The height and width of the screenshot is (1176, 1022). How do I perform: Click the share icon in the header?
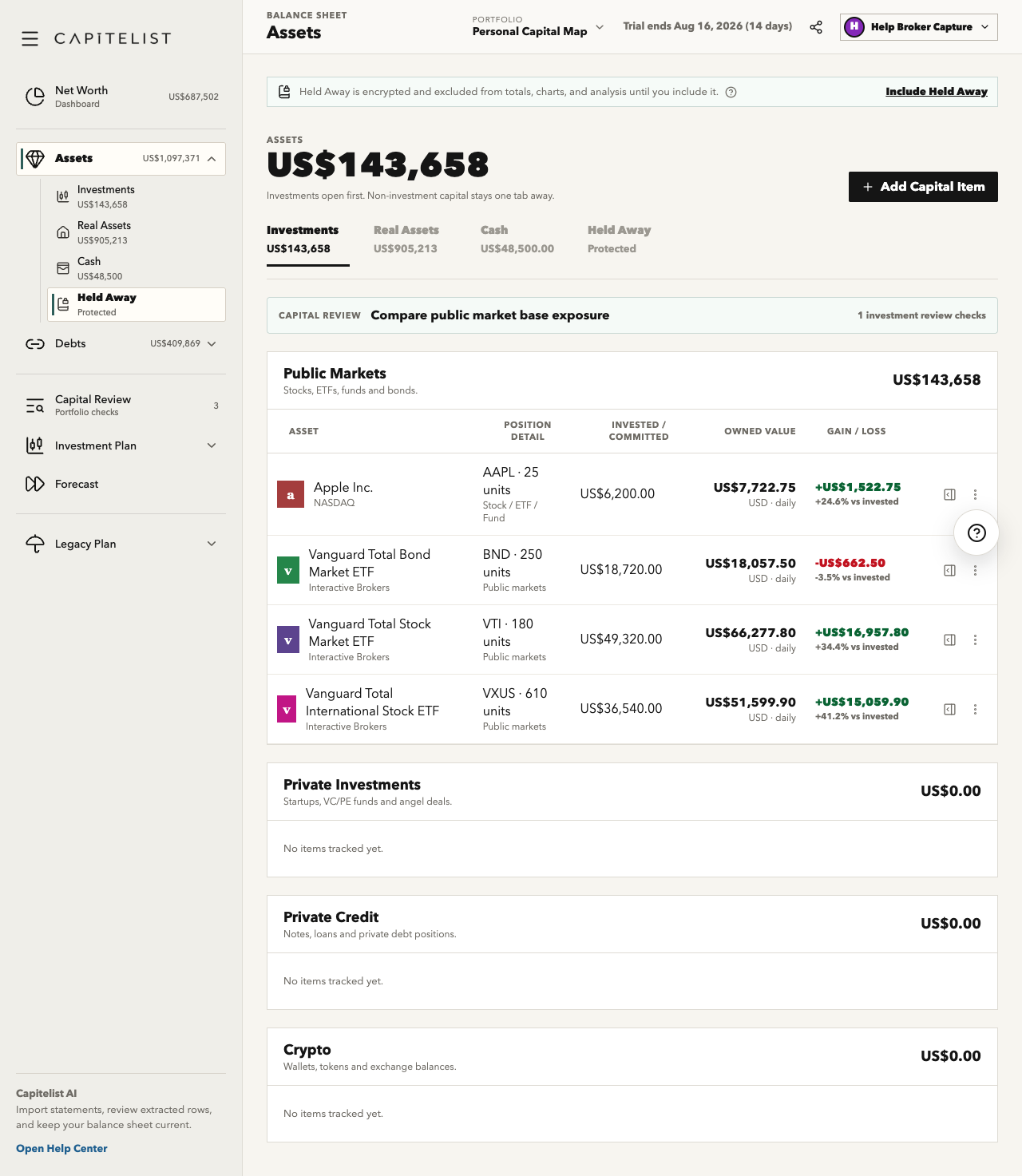(816, 27)
